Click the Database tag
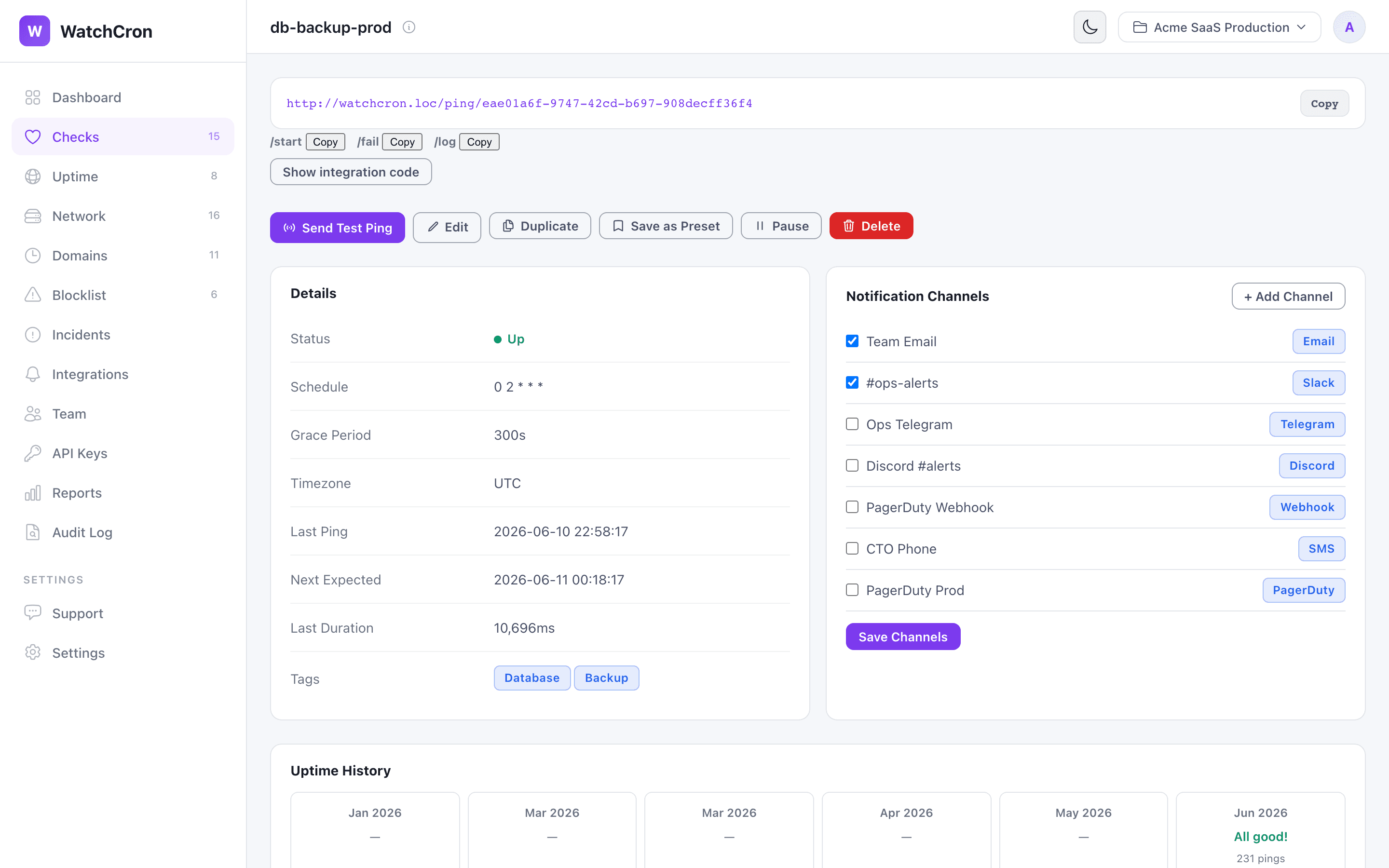Image resolution: width=1389 pixels, height=868 pixels. coord(531,678)
